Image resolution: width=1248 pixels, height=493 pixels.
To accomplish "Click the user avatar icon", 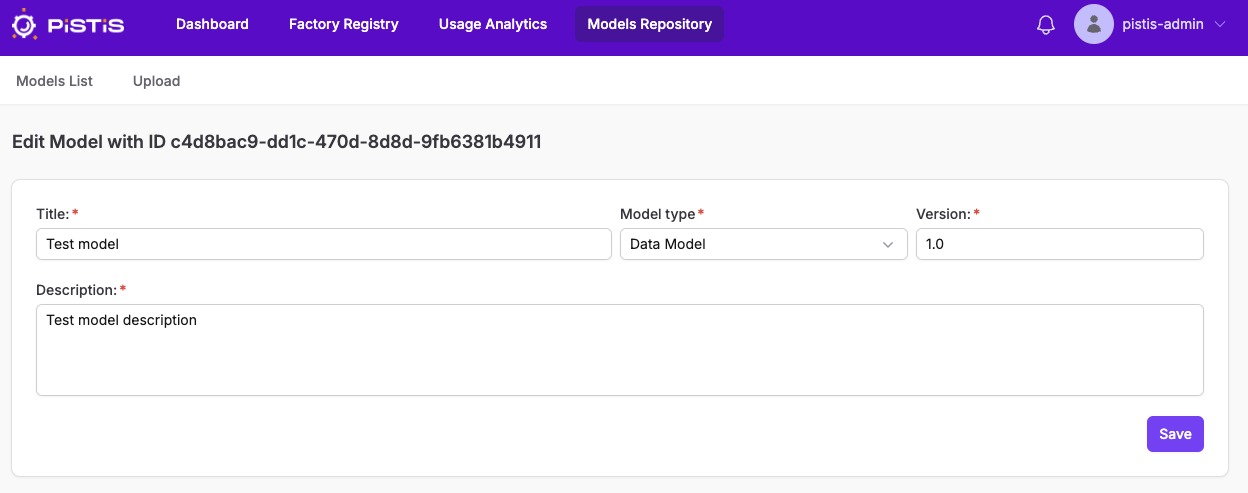I will [x=1094, y=25].
